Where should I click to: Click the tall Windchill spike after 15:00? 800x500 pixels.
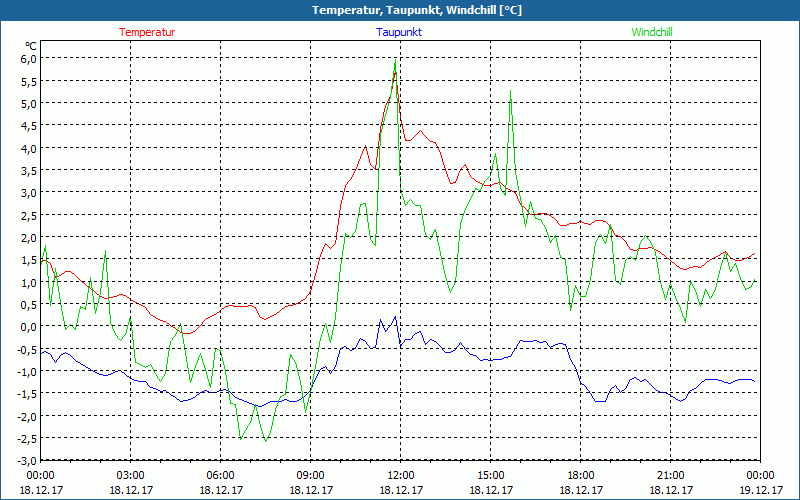(510, 91)
